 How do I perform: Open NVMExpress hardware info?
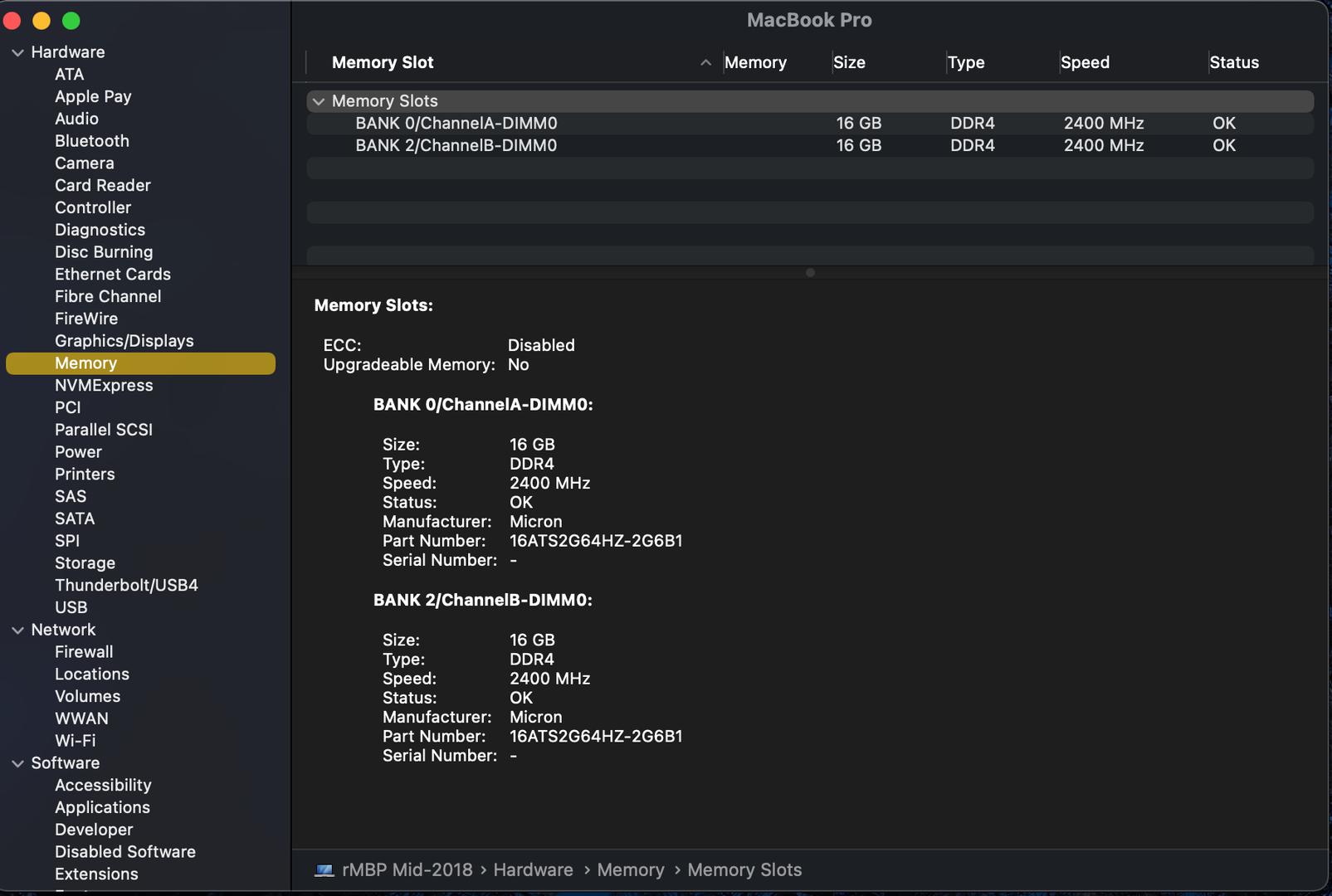104,386
